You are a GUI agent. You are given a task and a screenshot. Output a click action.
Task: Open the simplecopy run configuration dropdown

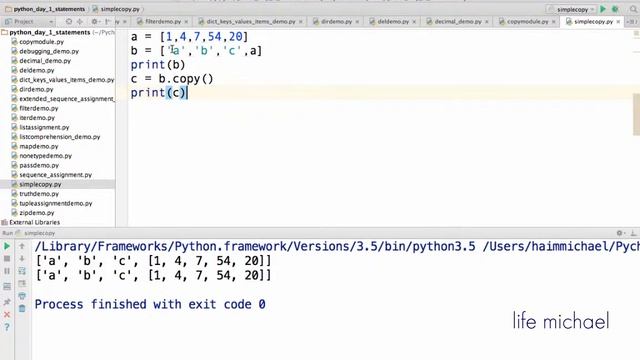571,9
